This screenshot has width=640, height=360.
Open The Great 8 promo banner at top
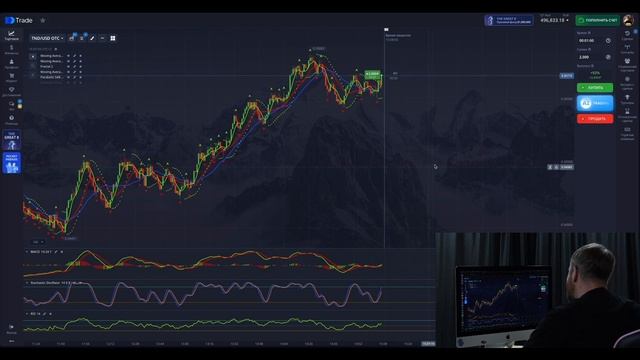pos(509,20)
